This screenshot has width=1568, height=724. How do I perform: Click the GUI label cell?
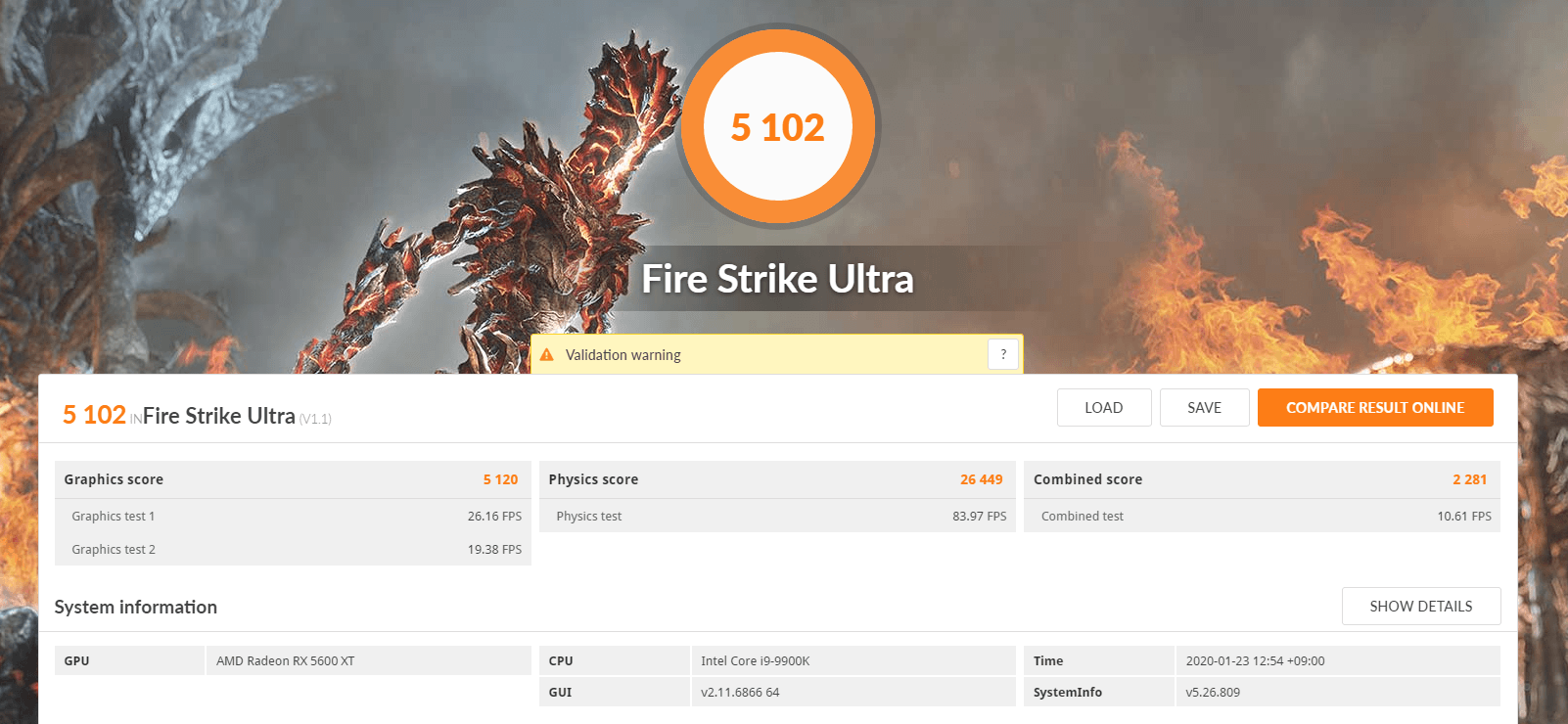click(615, 692)
